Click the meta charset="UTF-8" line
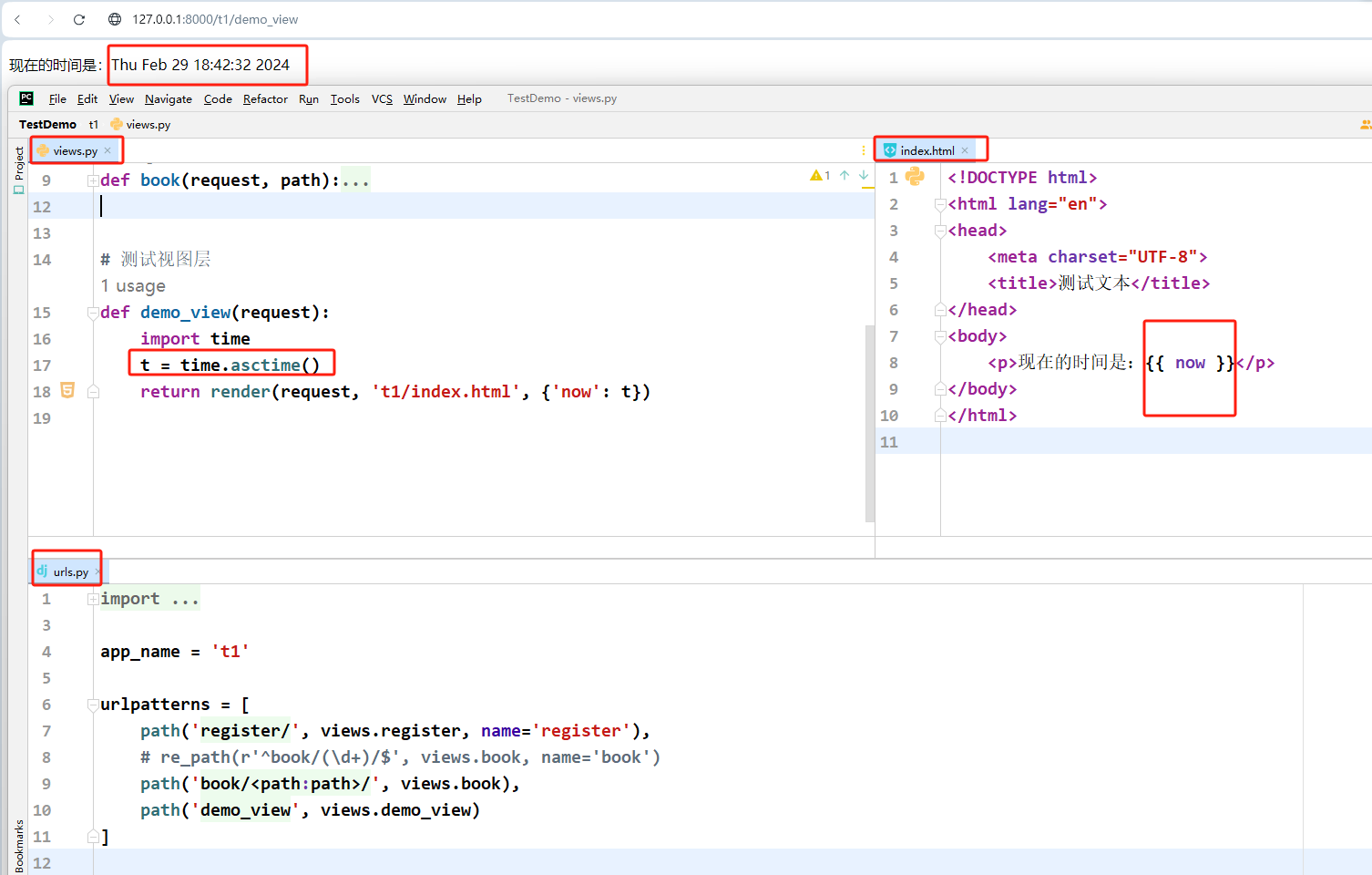The height and width of the screenshot is (875, 1372). click(1098, 257)
